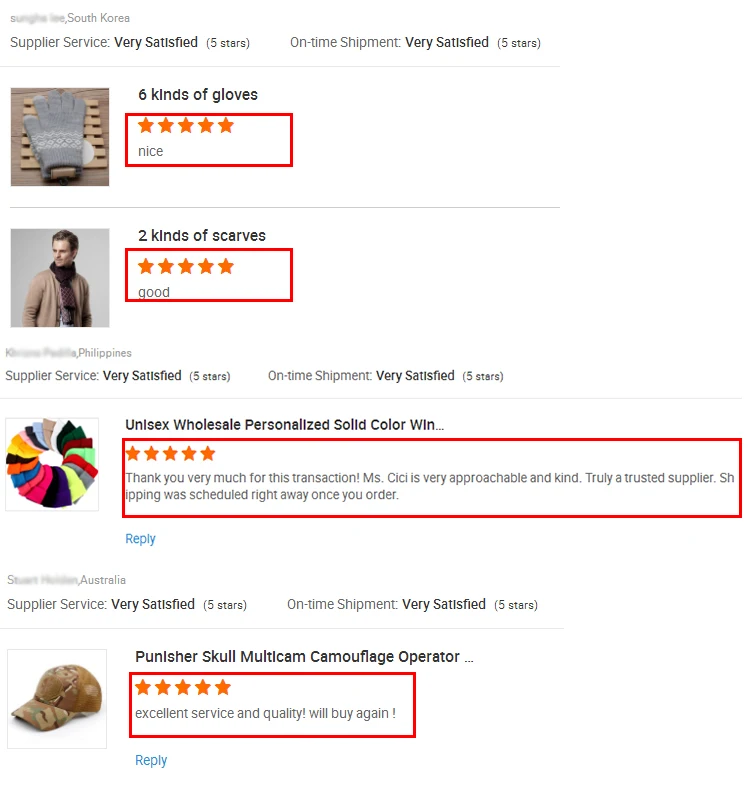
Task: Click the star rating for gloves review
Action: click(x=186, y=126)
